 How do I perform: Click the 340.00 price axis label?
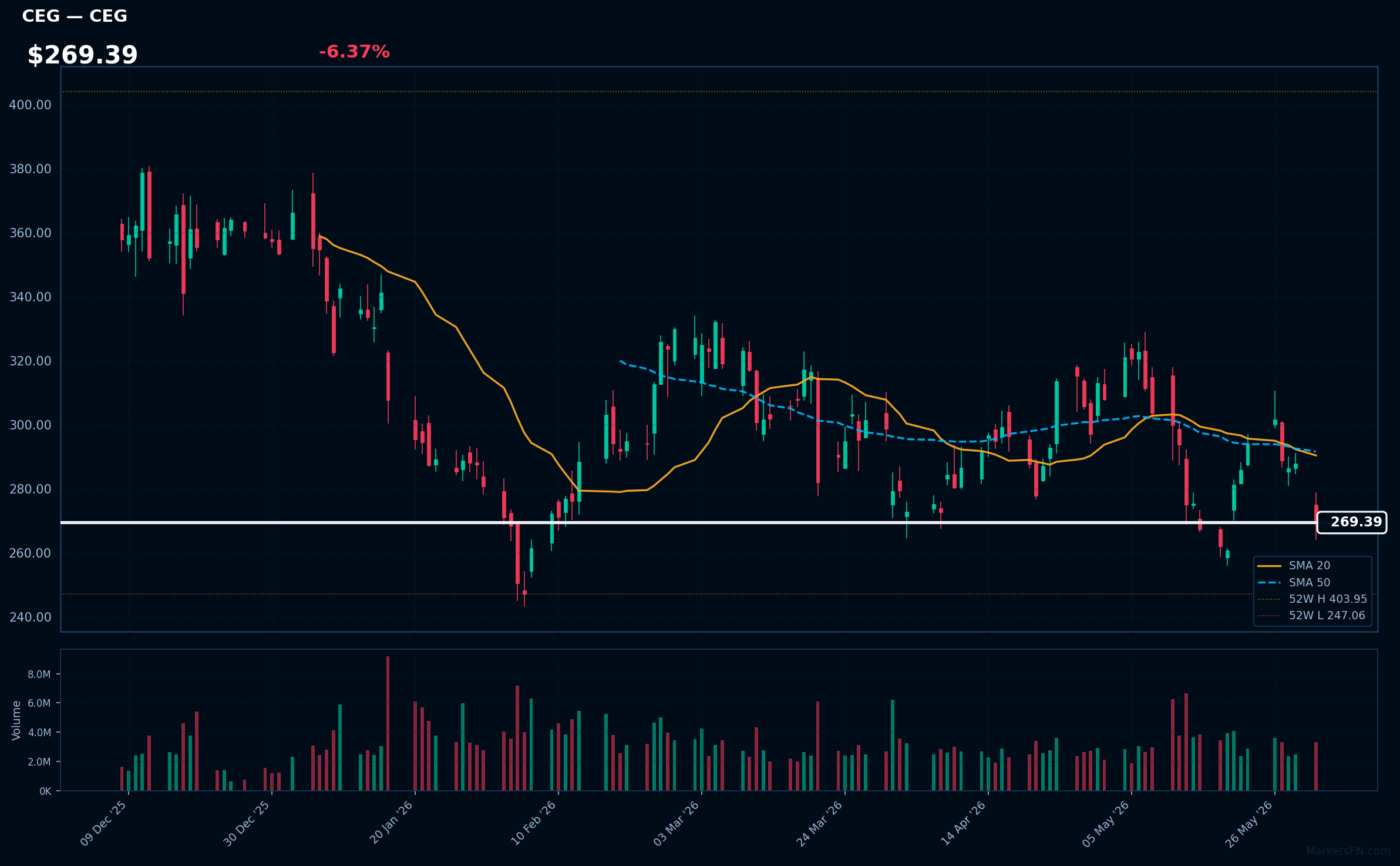[31, 297]
